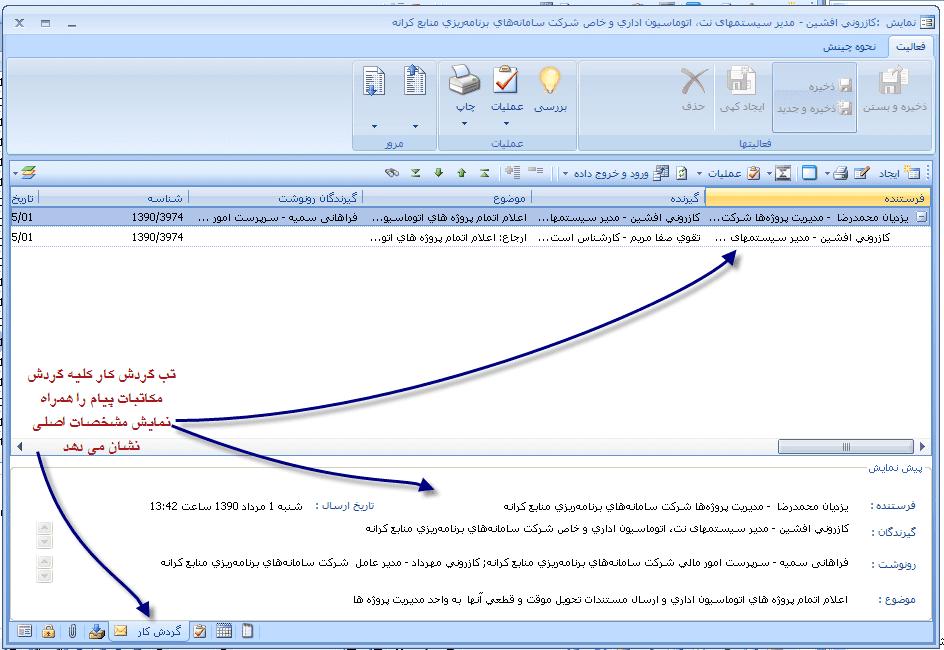
Task: Open the paperclip attachments tab icon
Action: (x=73, y=631)
